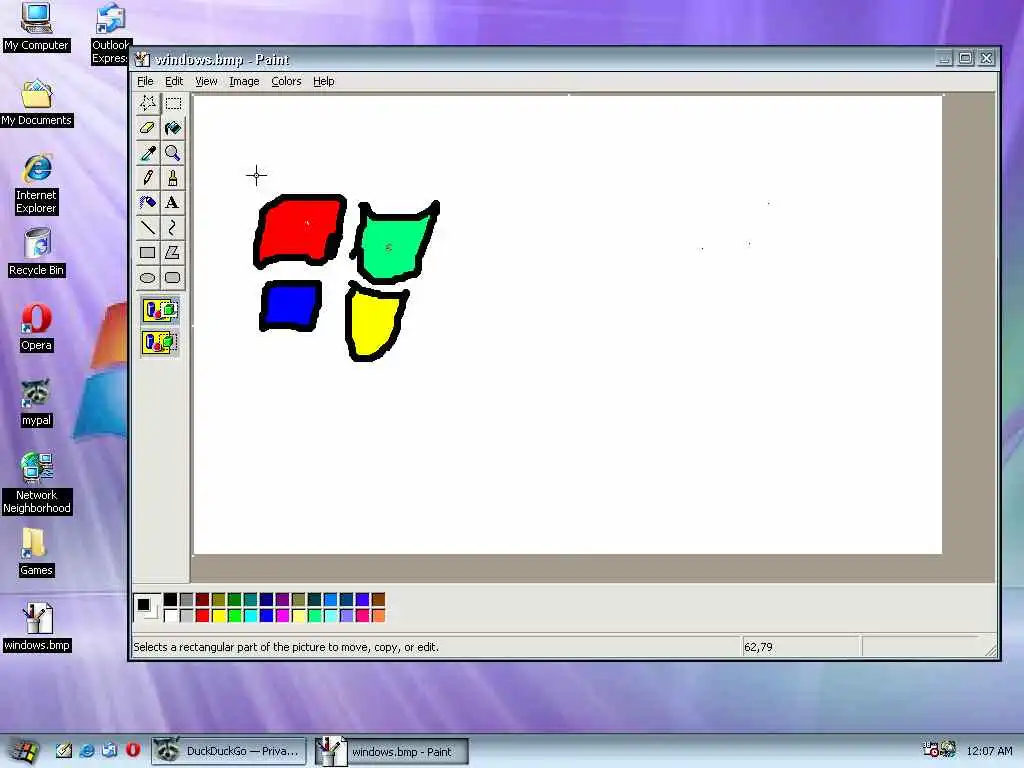Choose the Pencil tool
This screenshot has width=1024, height=768.
(148, 178)
